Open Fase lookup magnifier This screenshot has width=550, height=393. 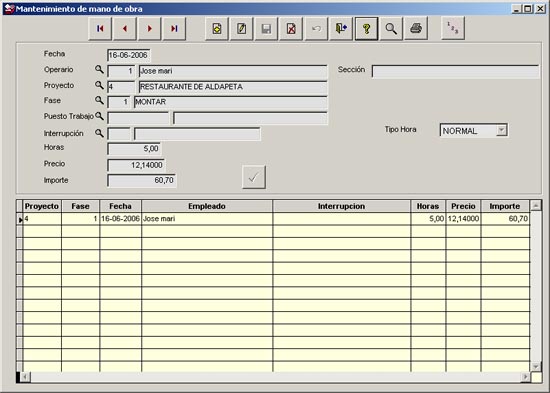[x=99, y=100]
